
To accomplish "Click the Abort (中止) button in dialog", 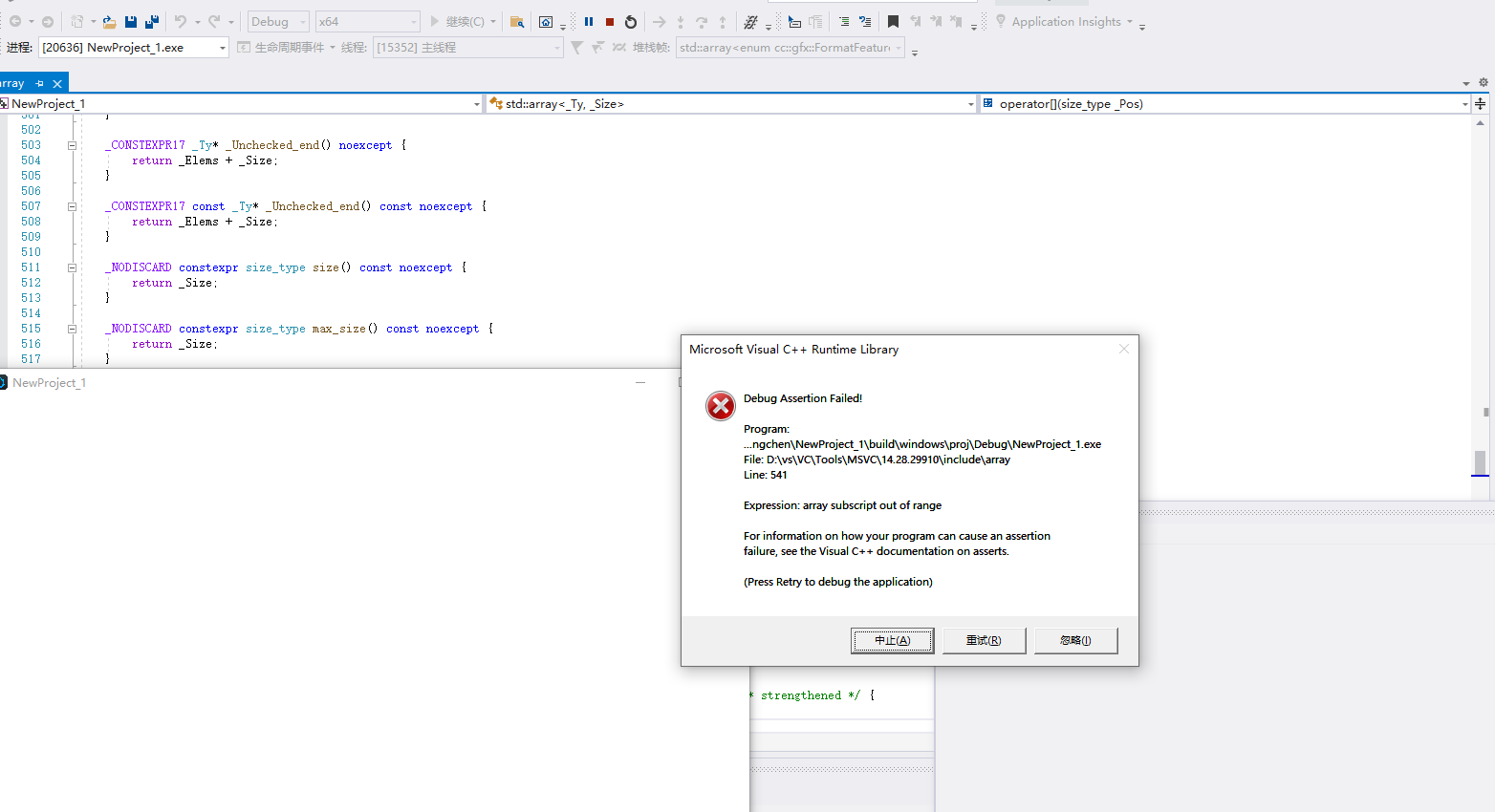I will (x=893, y=640).
